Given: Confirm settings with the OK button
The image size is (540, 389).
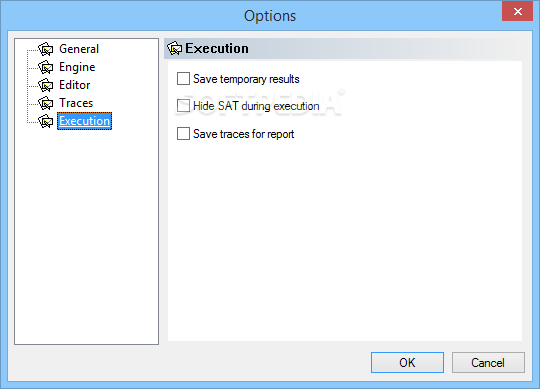Looking at the screenshot, I should click(407, 362).
